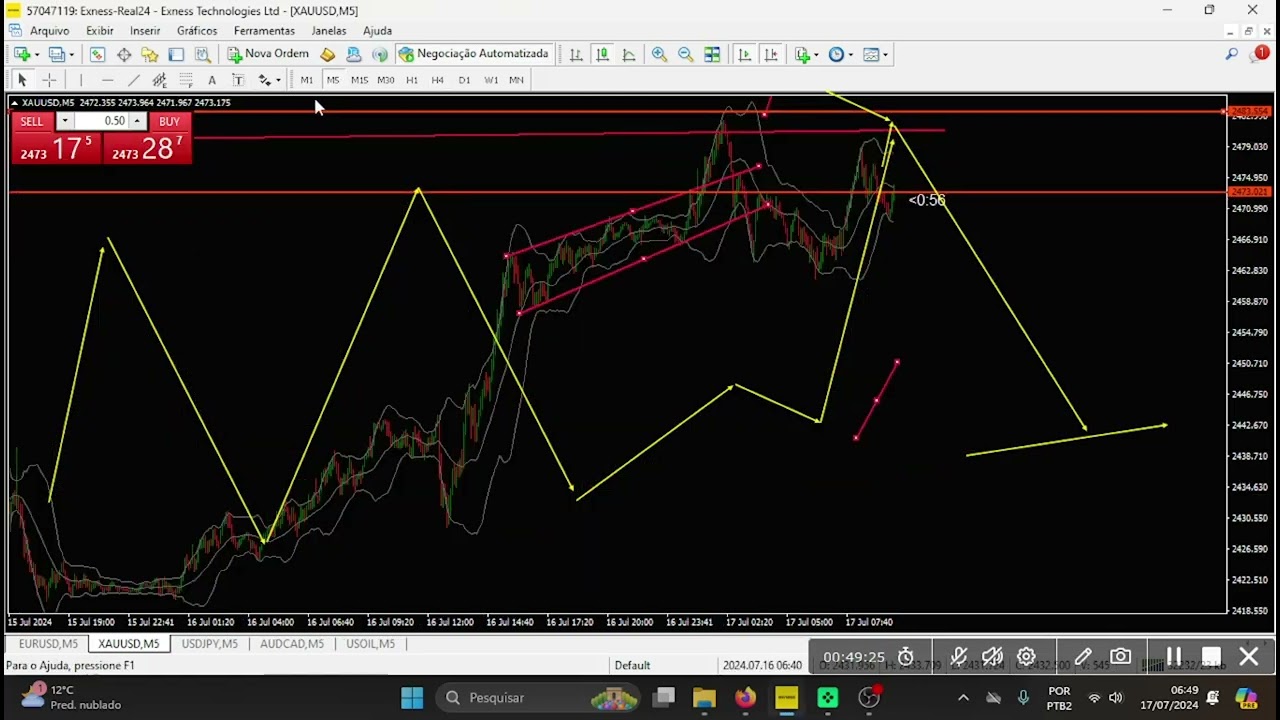Select the horizontal line drawing tool
The height and width of the screenshot is (720, 1280).
[107, 80]
